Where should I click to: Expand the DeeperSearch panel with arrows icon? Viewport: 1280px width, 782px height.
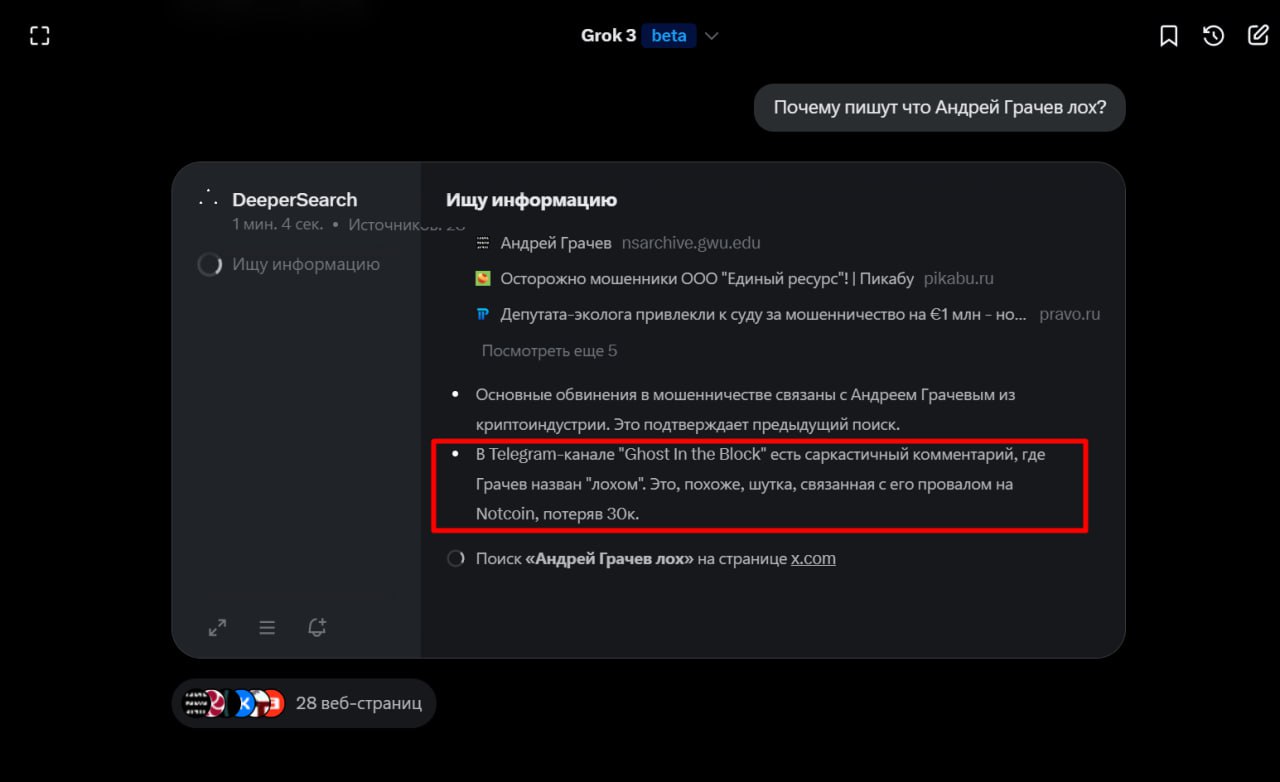click(x=217, y=628)
